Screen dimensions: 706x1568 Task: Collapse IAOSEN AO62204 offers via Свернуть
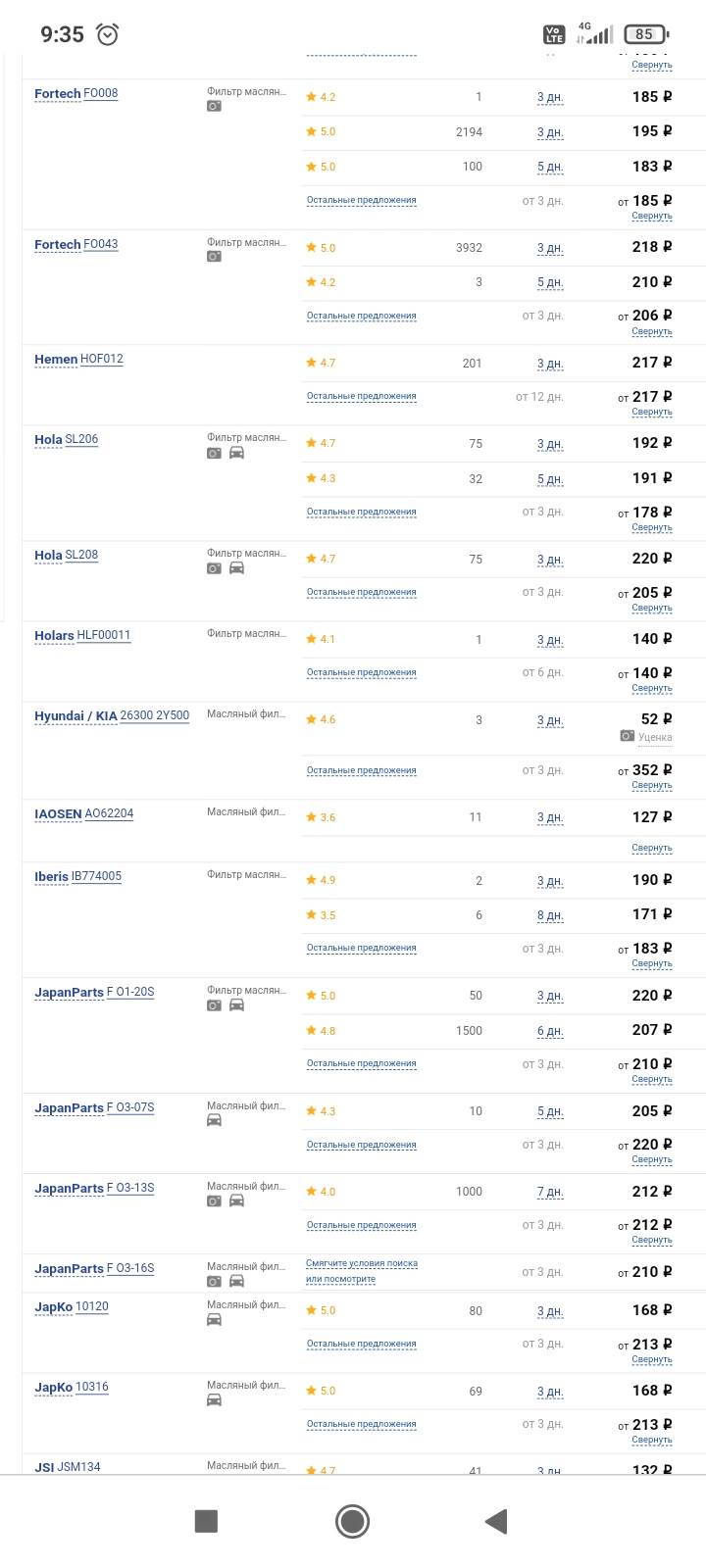(651, 848)
